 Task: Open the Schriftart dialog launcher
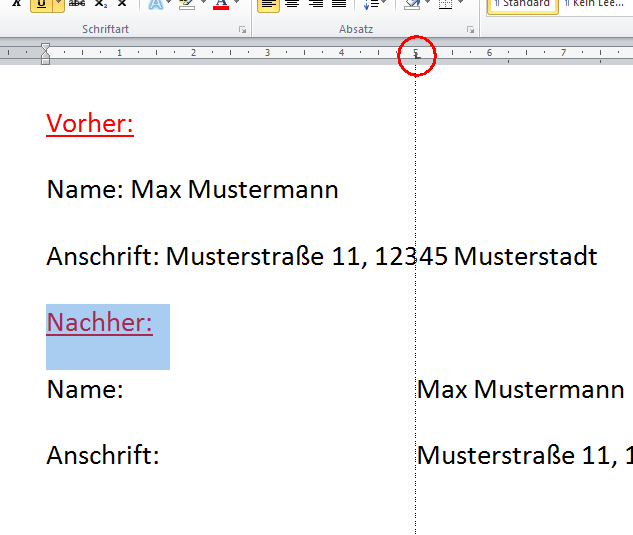coord(242,31)
